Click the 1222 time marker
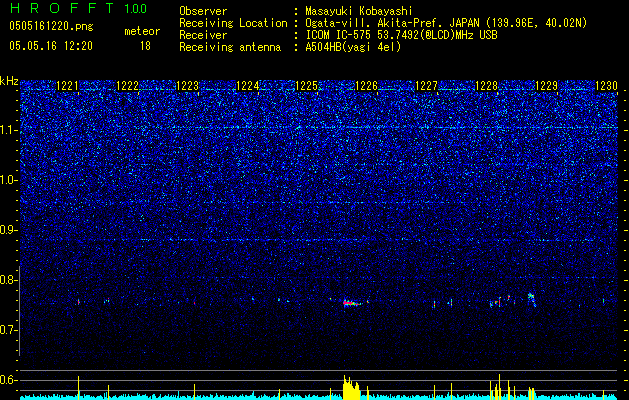The image size is (629, 400). pos(127,86)
